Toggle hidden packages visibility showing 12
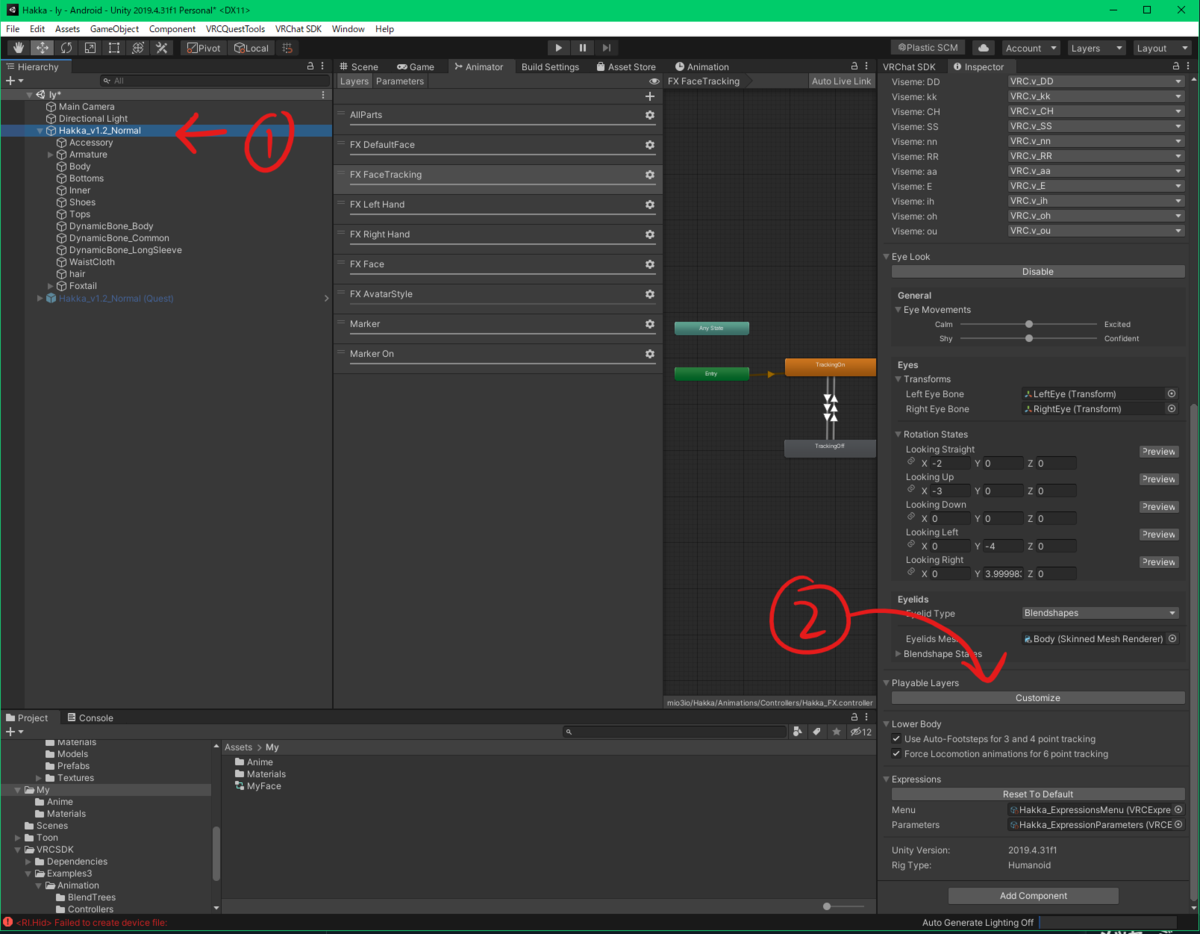This screenshot has width=1200, height=934. [x=861, y=732]
